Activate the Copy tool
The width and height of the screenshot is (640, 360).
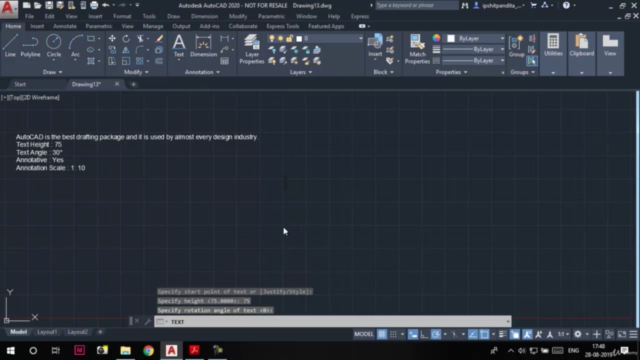tap(112, 50)
